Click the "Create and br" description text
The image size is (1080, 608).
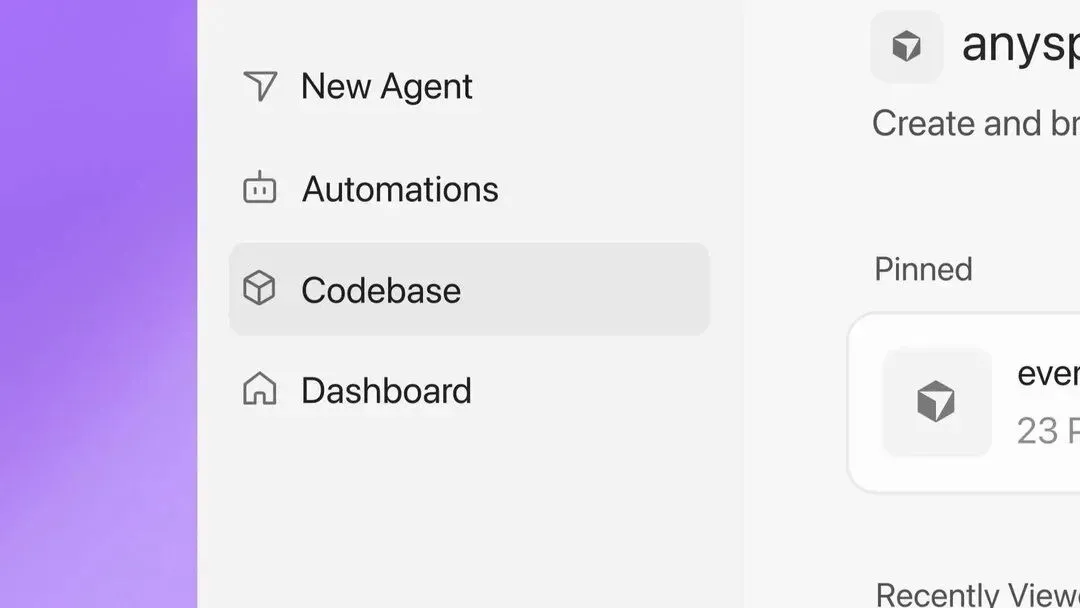pyautogui.click(x=976, y=124)
